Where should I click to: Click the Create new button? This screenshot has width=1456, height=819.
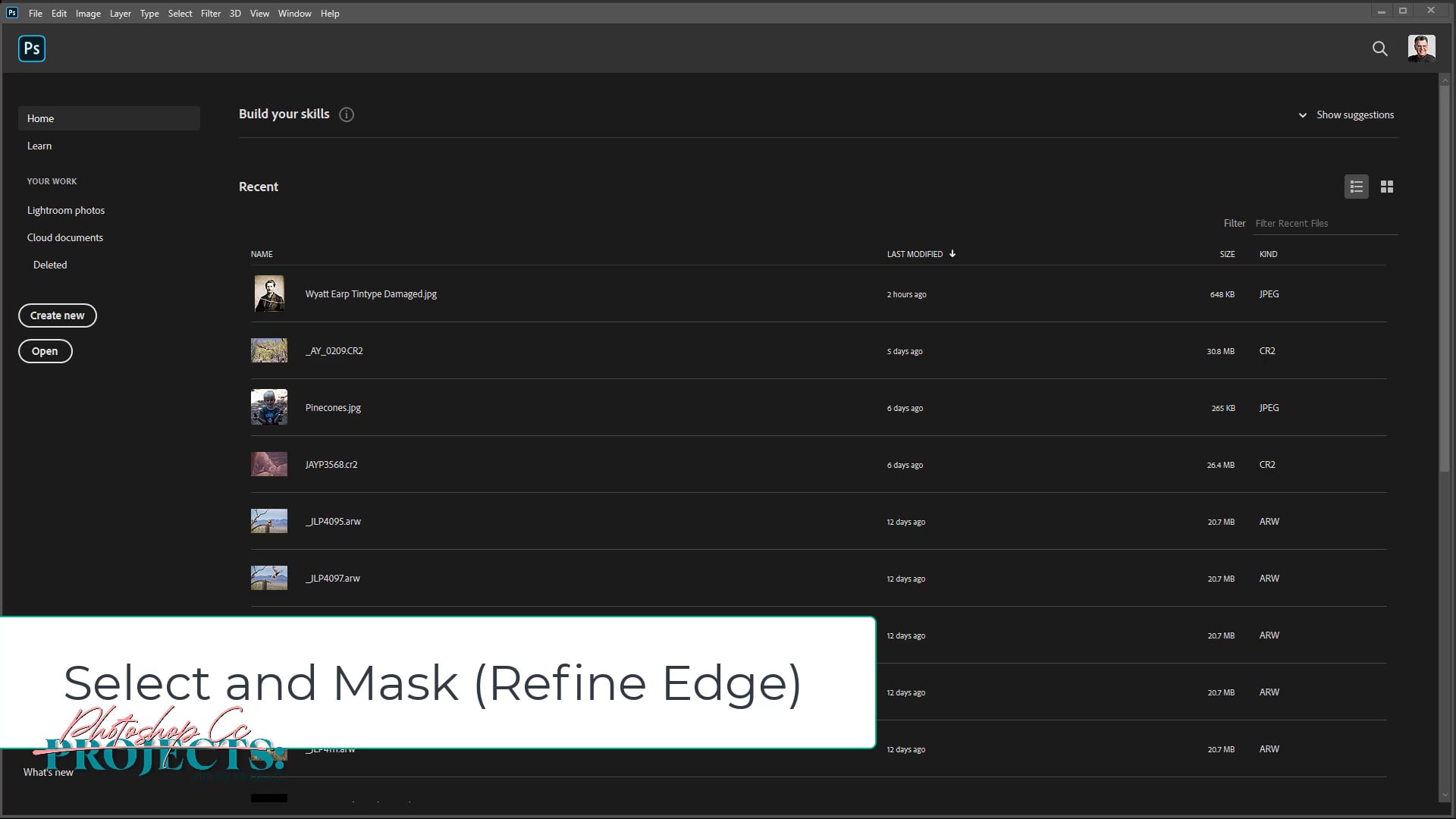57,315
